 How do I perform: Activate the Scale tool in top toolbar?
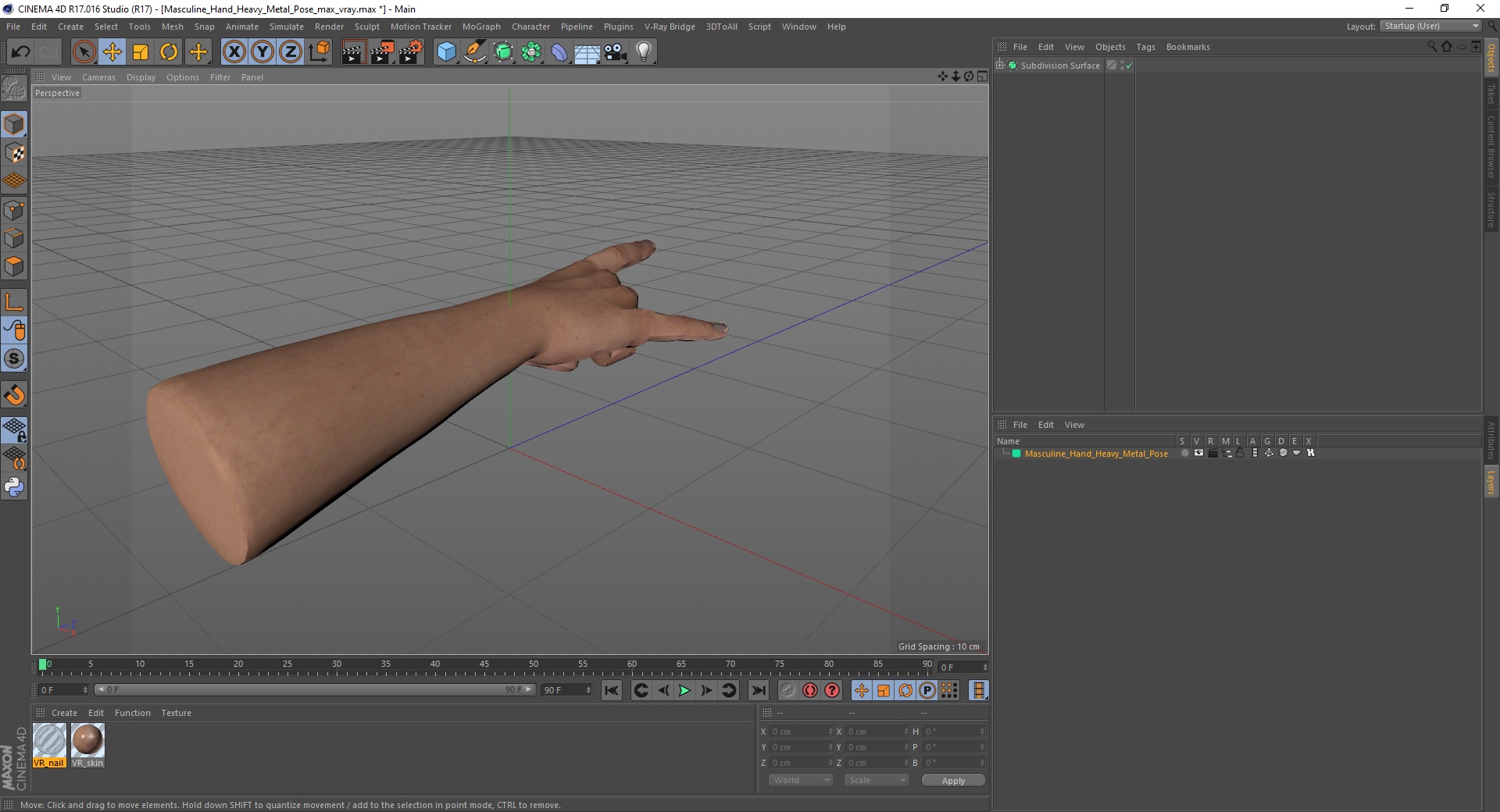click(x=141, y=52)
